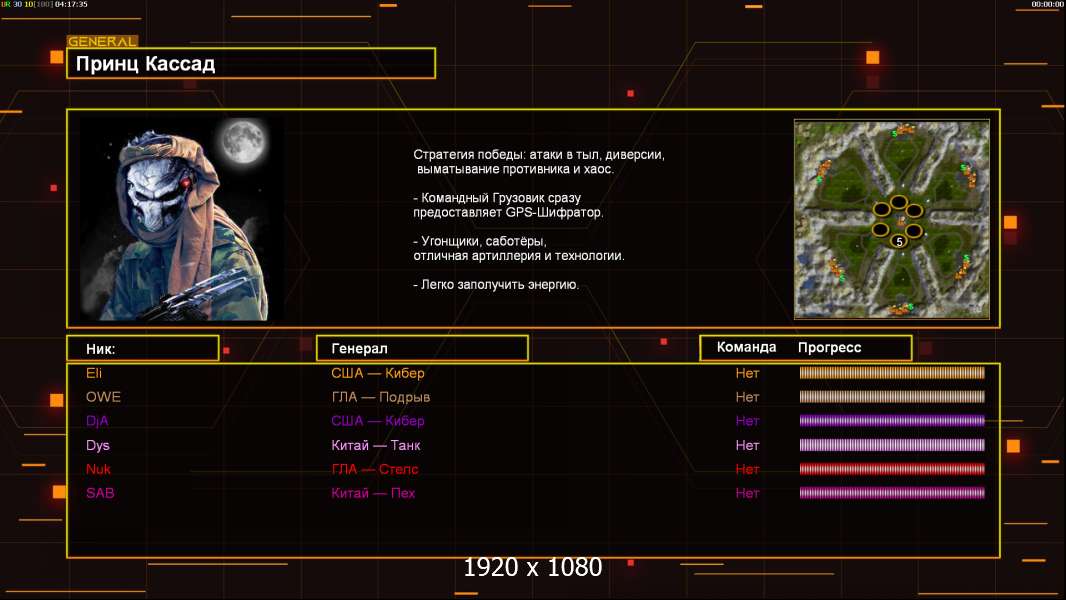
Task: Click the Нет team value for OWE
Action: point(747,397)
